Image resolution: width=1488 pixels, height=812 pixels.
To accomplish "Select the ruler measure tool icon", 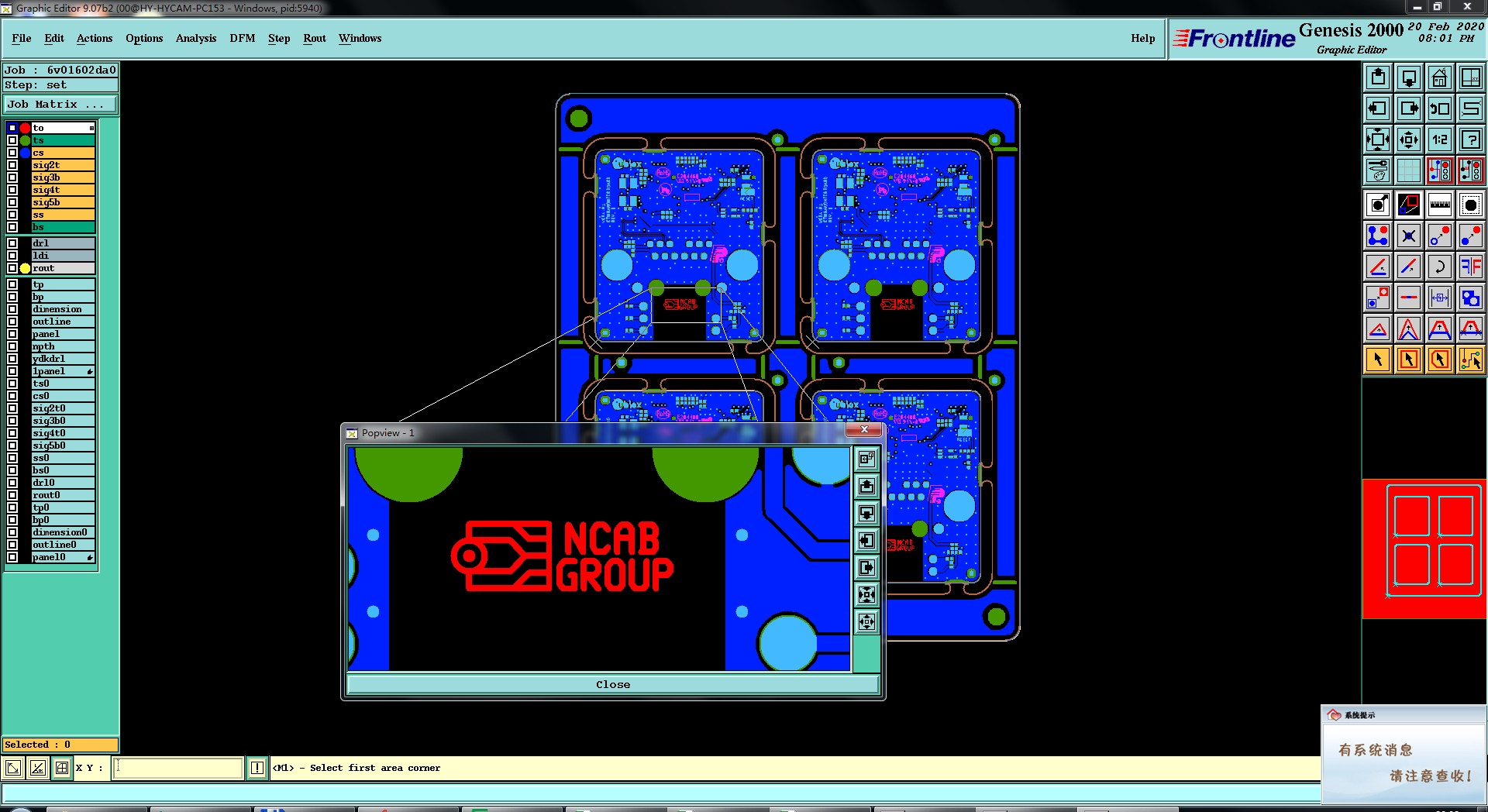I will [x=1440, y=205].
